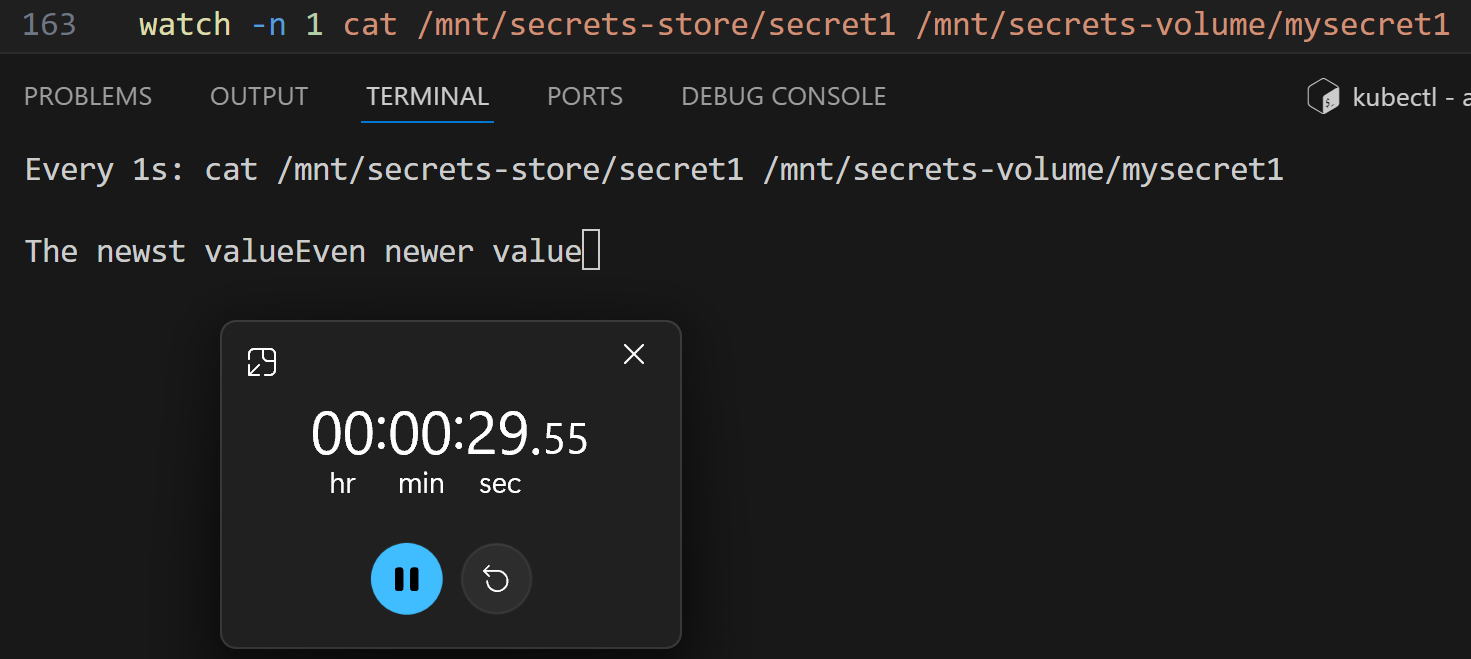Click the 'Every 1s' terminal header line
Viewport: 1471px width, 659px height.
654,170
